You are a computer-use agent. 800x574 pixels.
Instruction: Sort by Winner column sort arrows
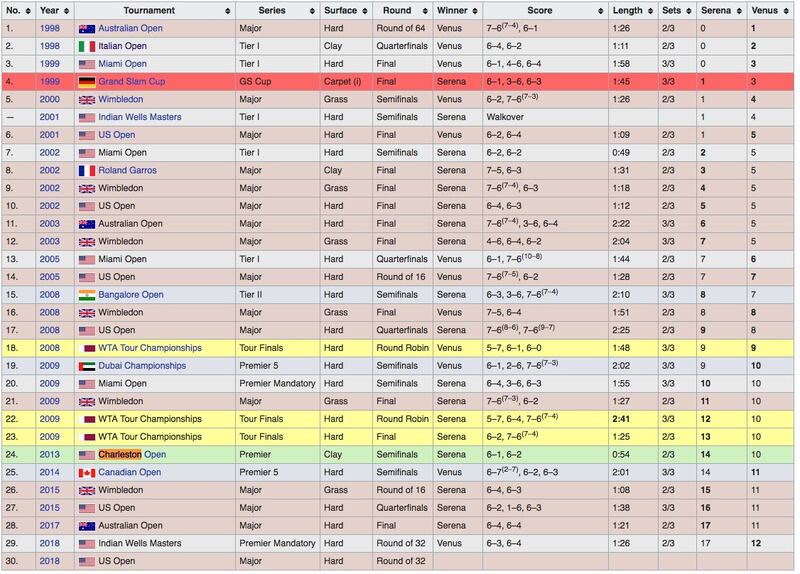(475, 11)
